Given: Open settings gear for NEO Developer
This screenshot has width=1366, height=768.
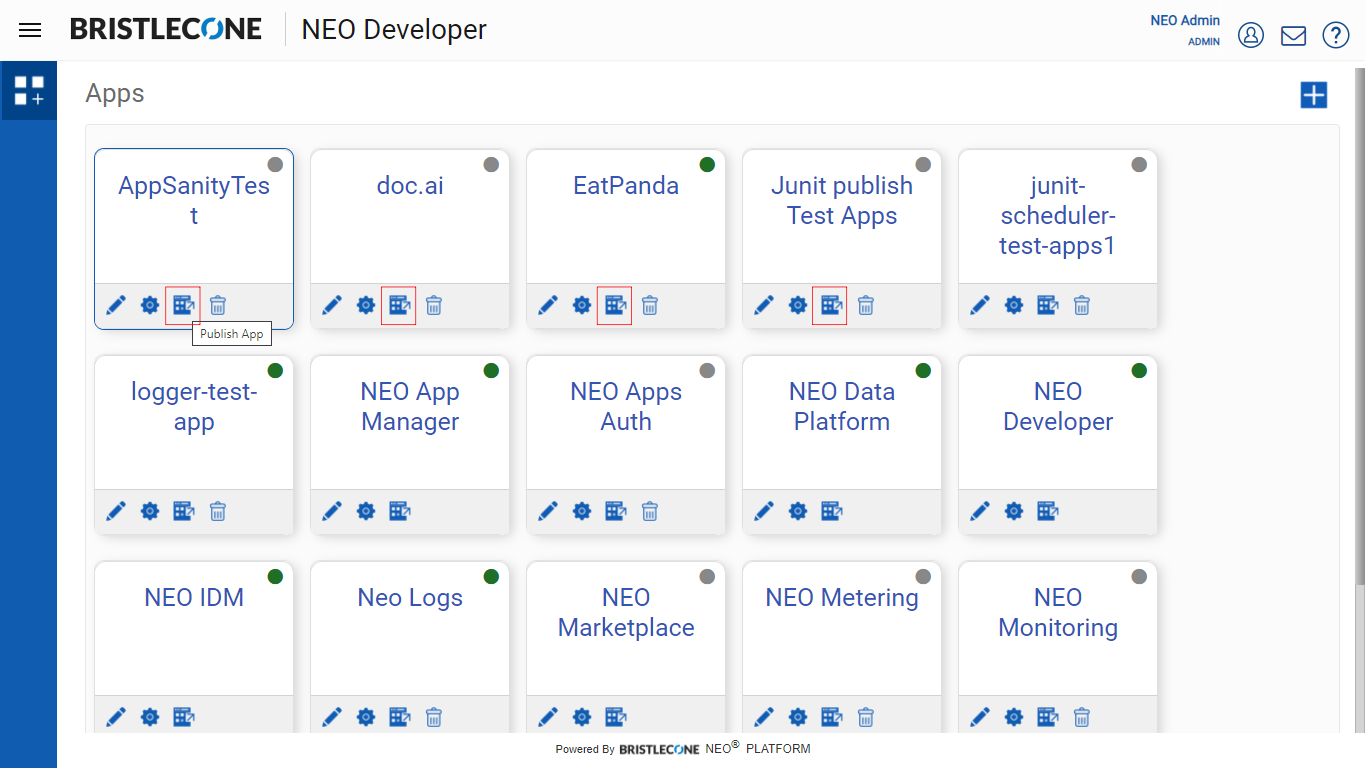Looking at the screenshot, I should (x=1014, y=511).
